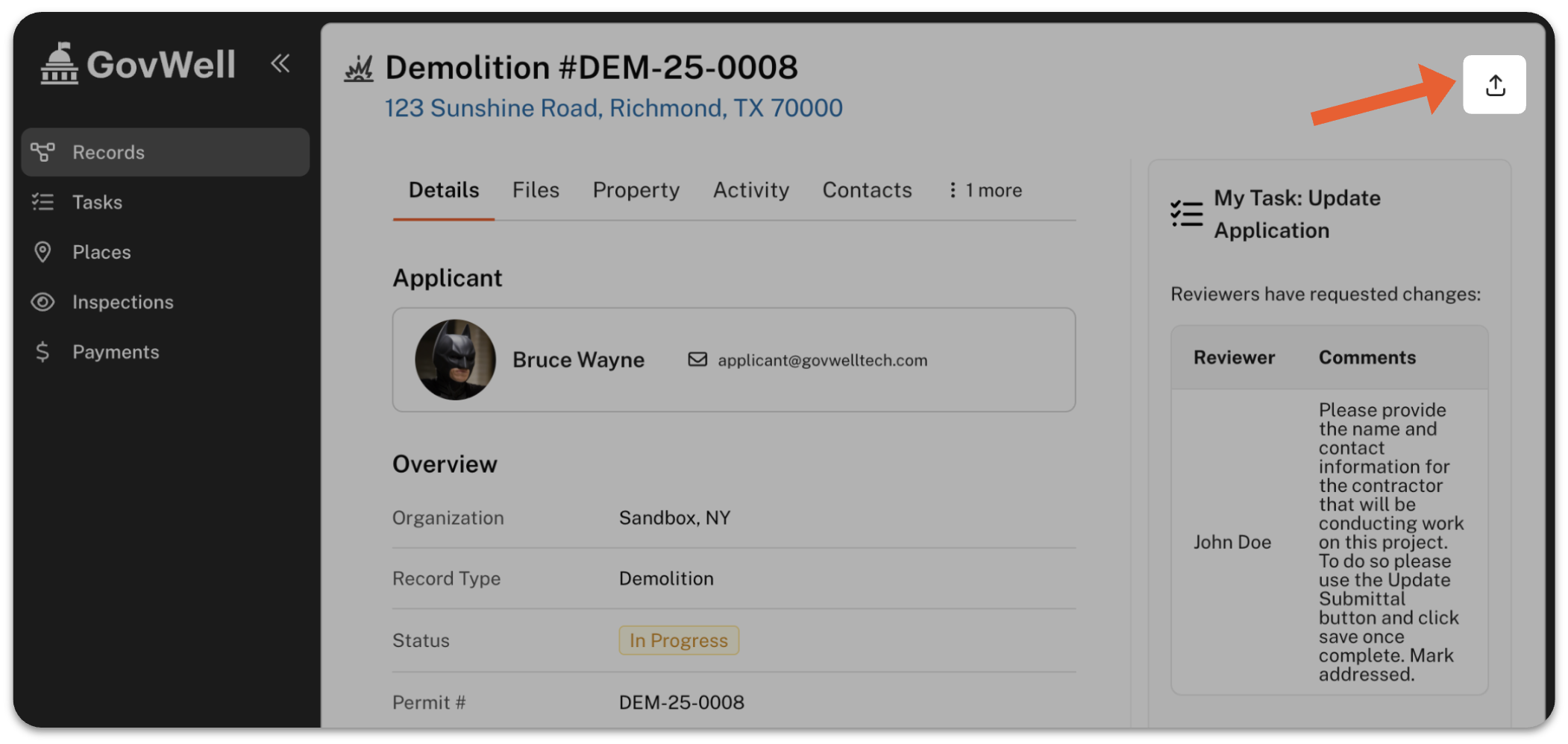
Task: Click the Inspections eye icon
Action: (x=43, y=302)
